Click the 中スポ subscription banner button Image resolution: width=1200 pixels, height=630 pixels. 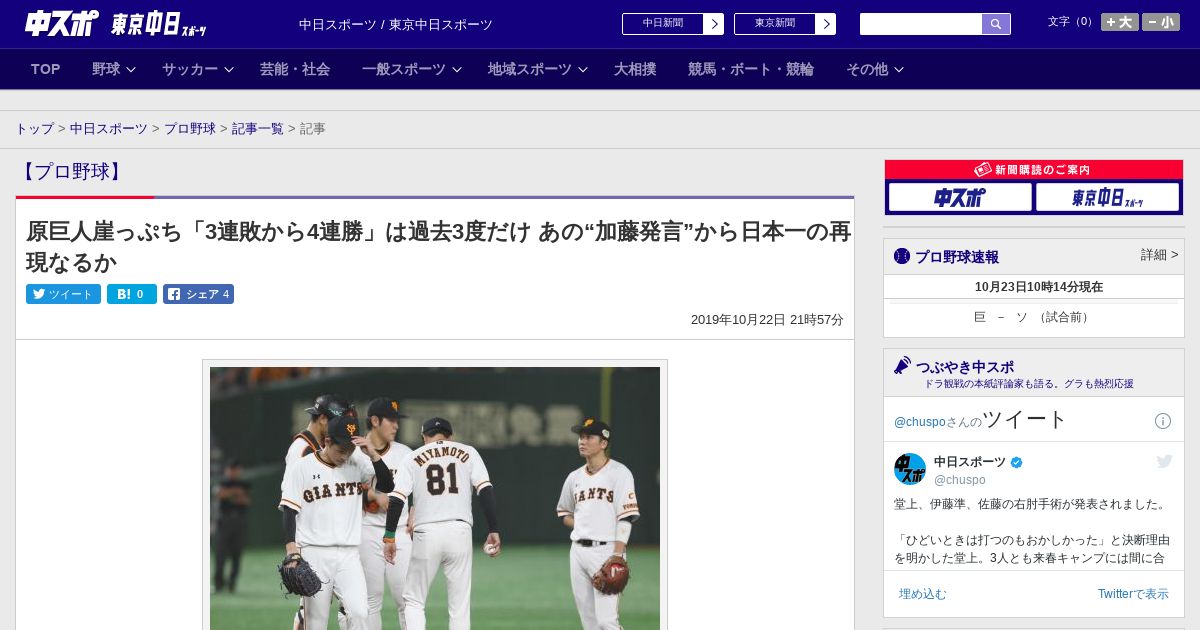click(960, 198)
